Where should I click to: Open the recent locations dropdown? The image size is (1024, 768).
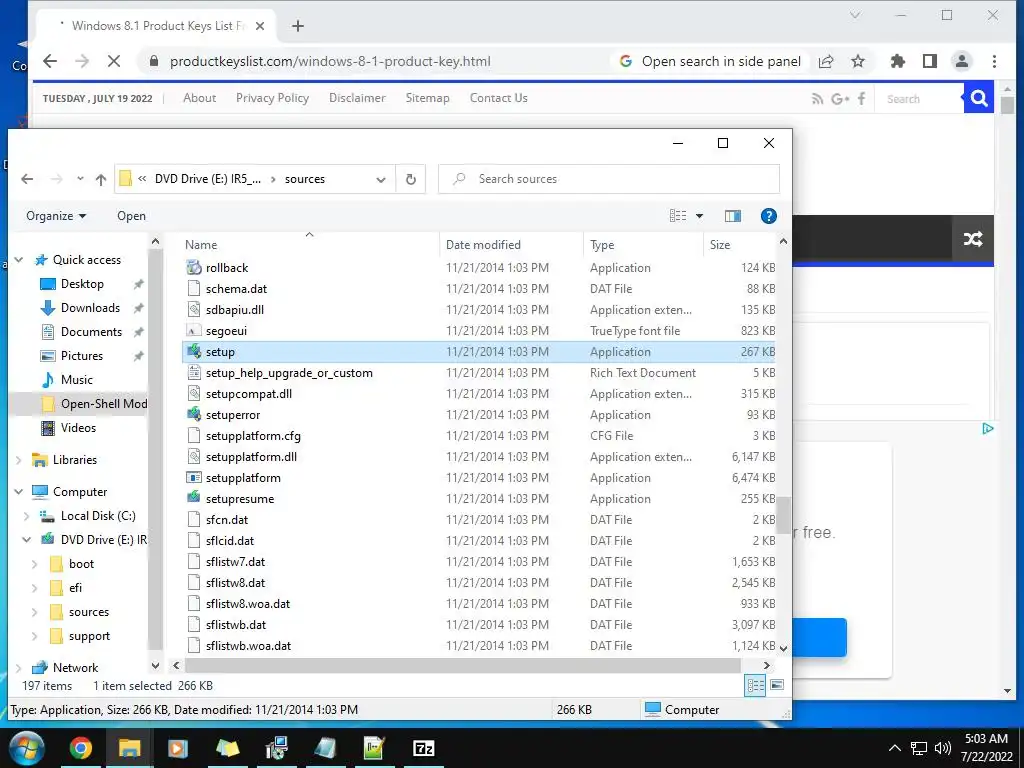(x=80, y=179)
